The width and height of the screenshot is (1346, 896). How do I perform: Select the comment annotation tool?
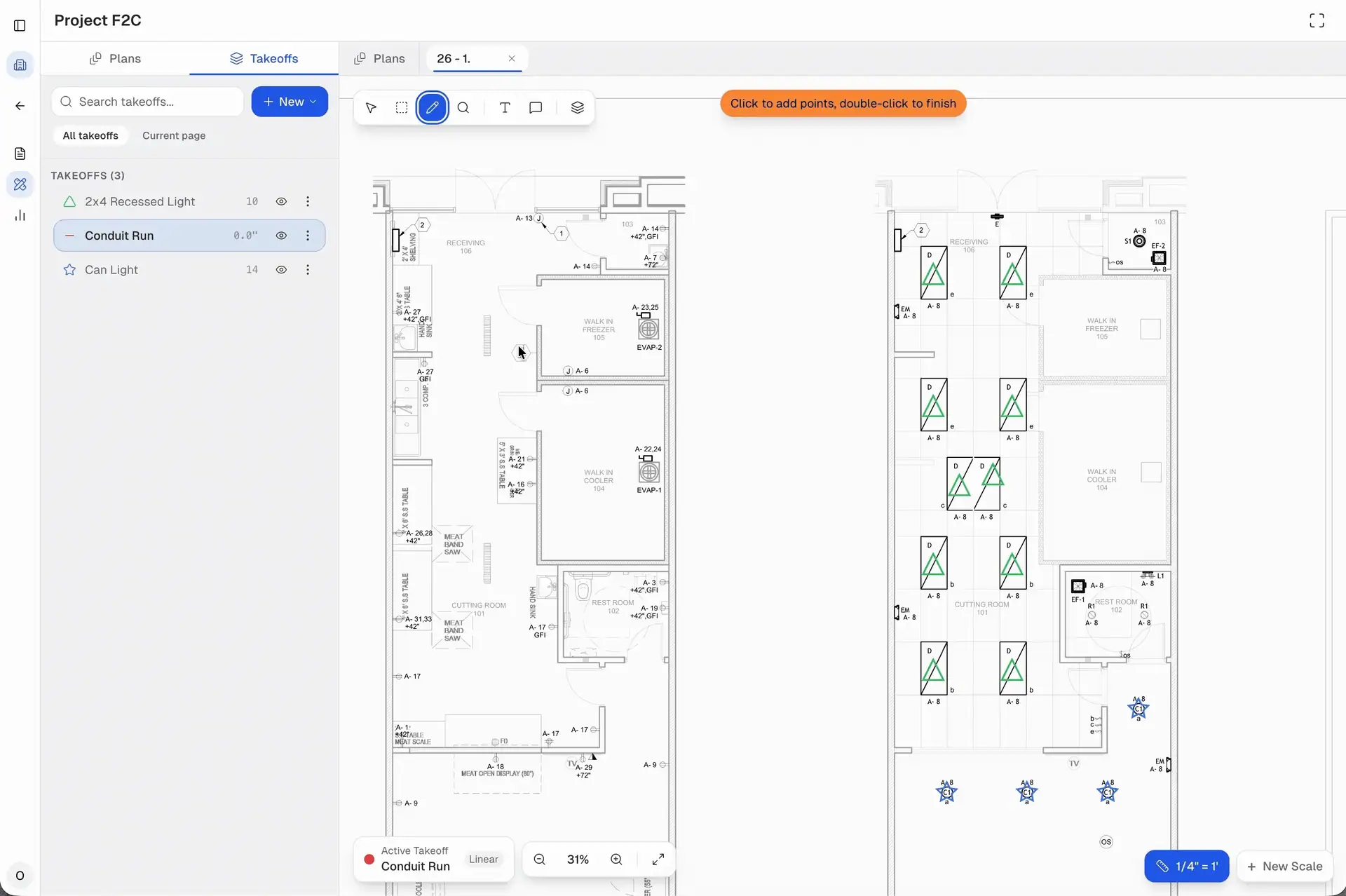536,108
